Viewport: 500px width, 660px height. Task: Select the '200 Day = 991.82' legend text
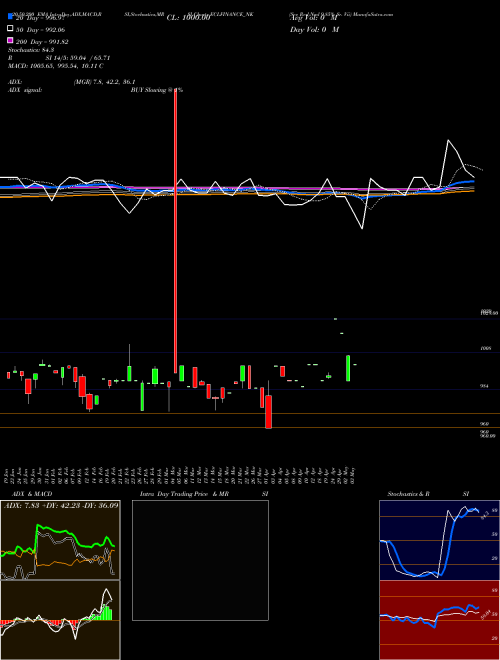coord(42,42)
